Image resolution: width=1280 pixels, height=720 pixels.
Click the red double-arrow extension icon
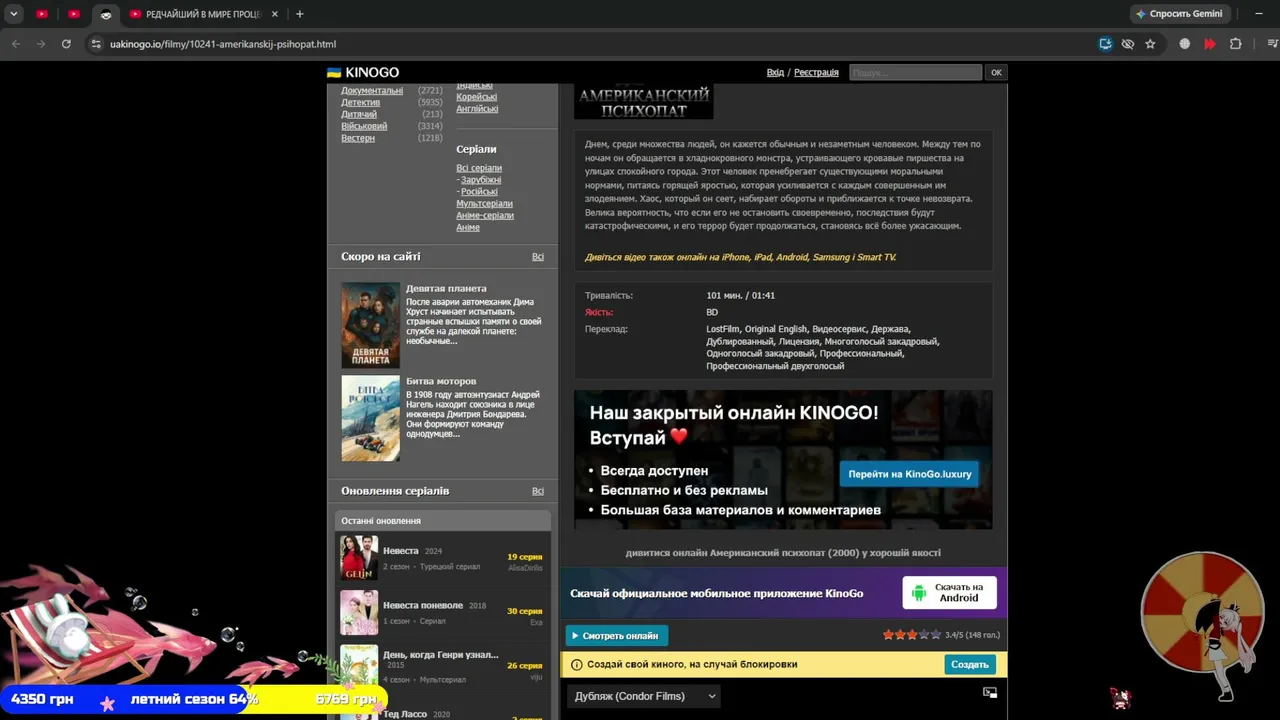pyautogui.click(x=1210, y=44)
